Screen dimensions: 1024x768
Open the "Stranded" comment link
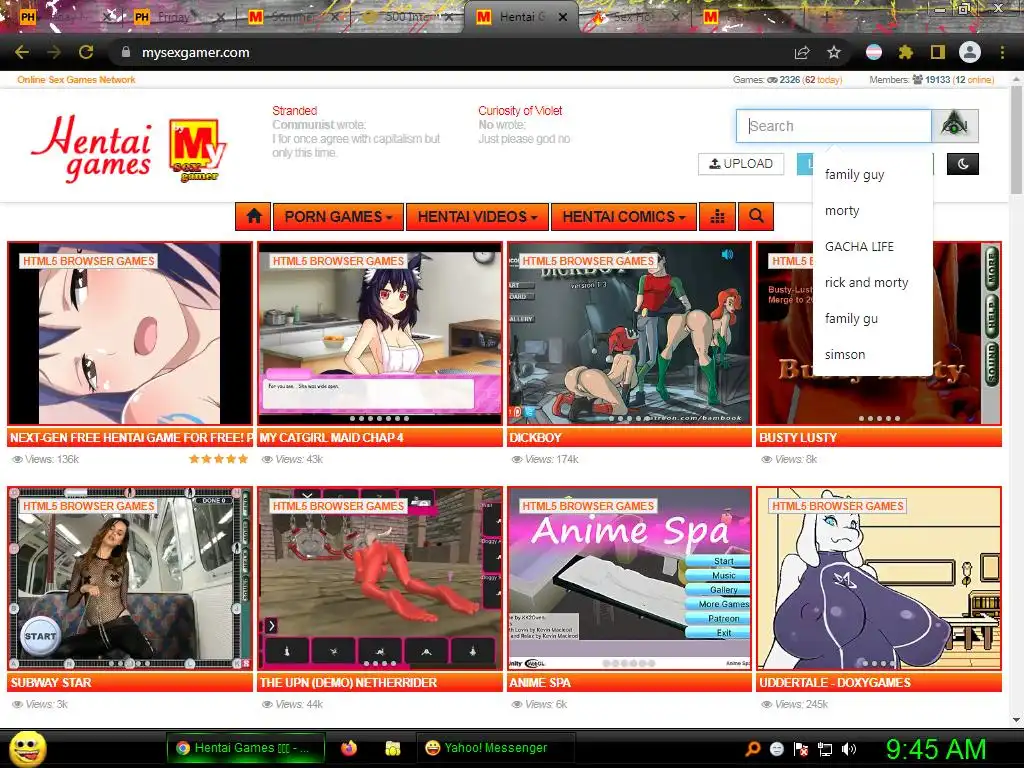pos(295,110)
